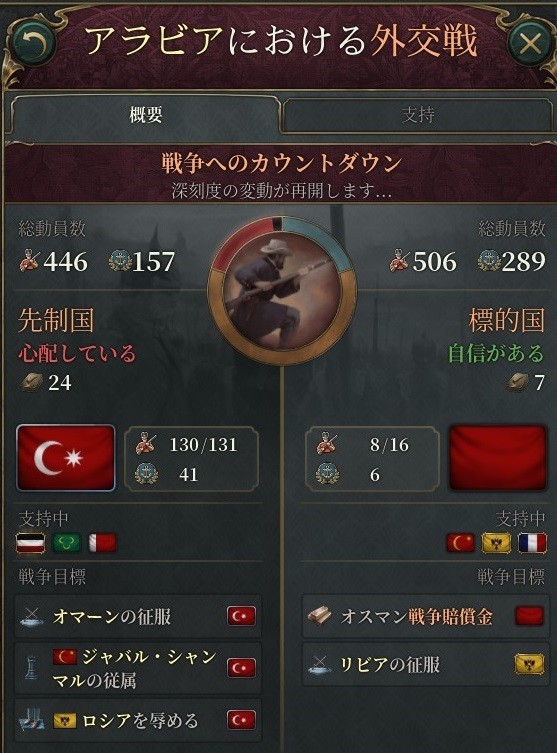This screenshot has height=753, width=557.
Task: Click the navy icon beside 289
Action: click(x=489, y=261)
